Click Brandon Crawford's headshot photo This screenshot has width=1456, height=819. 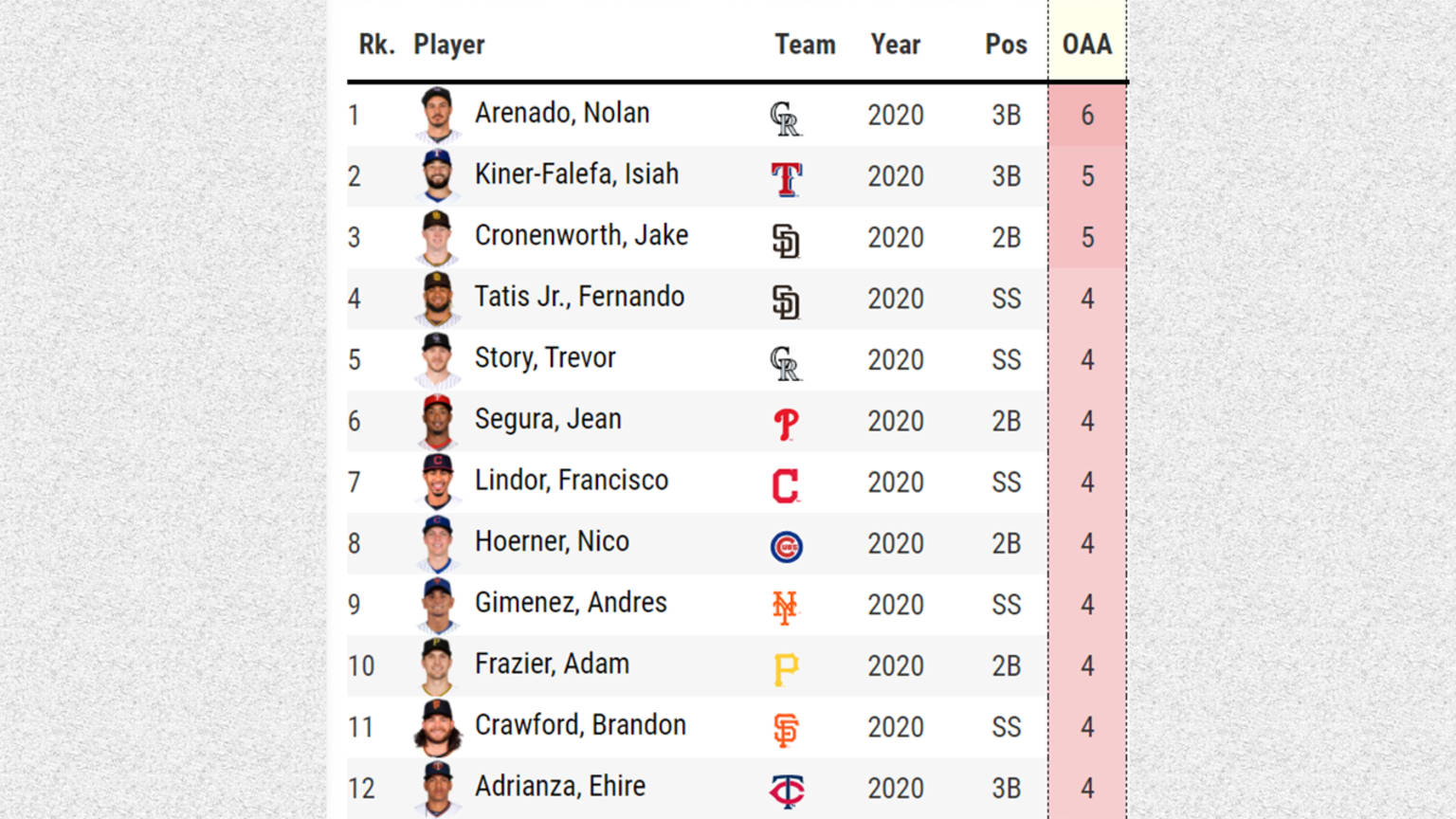coord(438,727)
